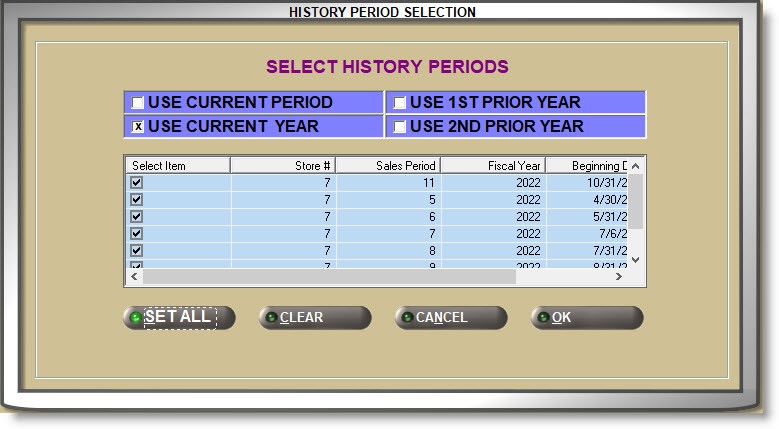The height and width of the screenshot is (429, 779).
Task: Click the Store # column header
Action: pyautogui.click(x=283, y=165)
